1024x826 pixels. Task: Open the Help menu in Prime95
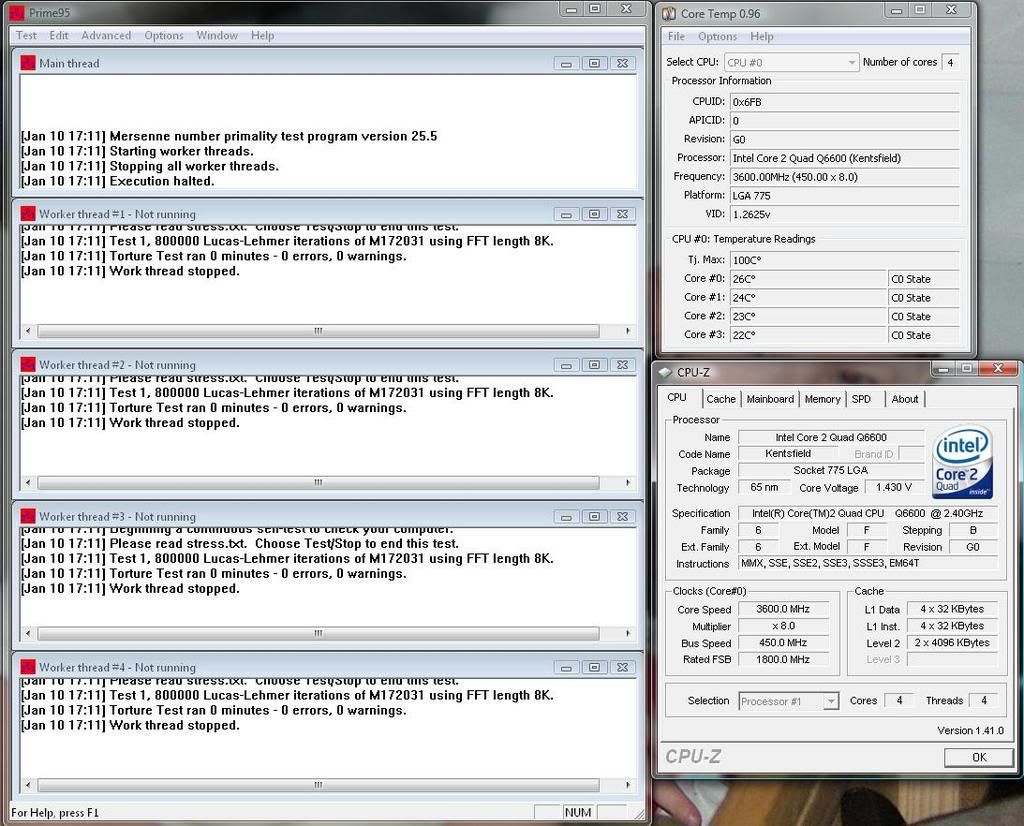[x=263, y=35]
